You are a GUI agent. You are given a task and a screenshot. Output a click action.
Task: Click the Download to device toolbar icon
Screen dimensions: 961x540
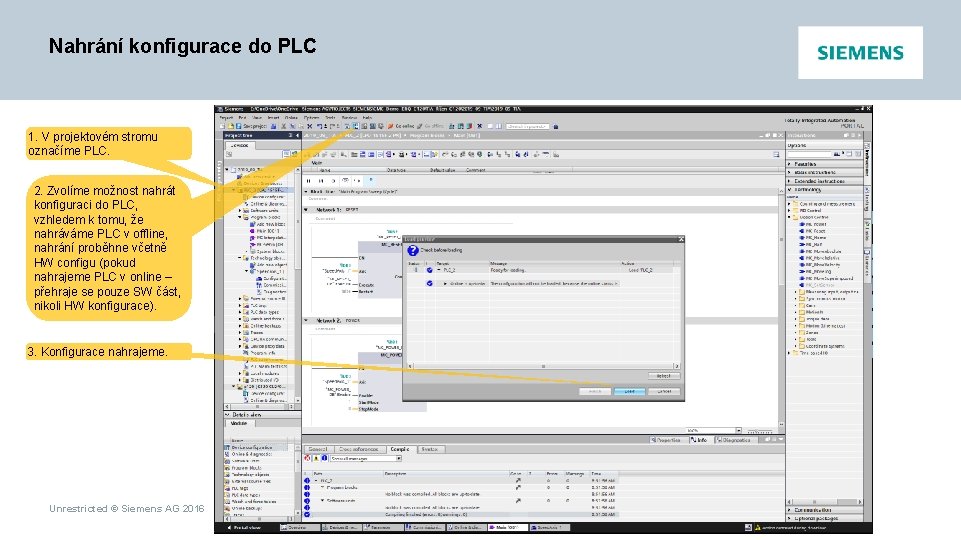[x=355, y=126]
